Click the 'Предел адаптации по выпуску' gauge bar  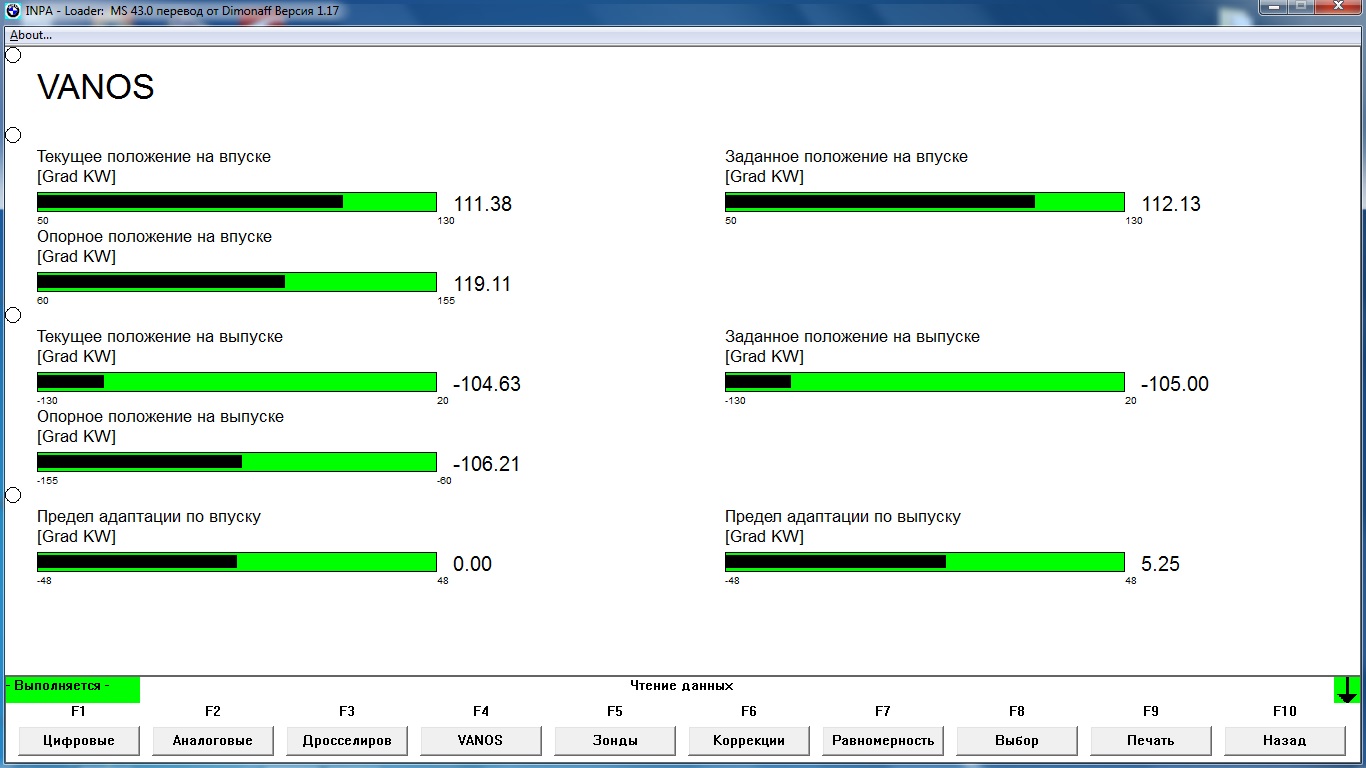pos(925,562)
